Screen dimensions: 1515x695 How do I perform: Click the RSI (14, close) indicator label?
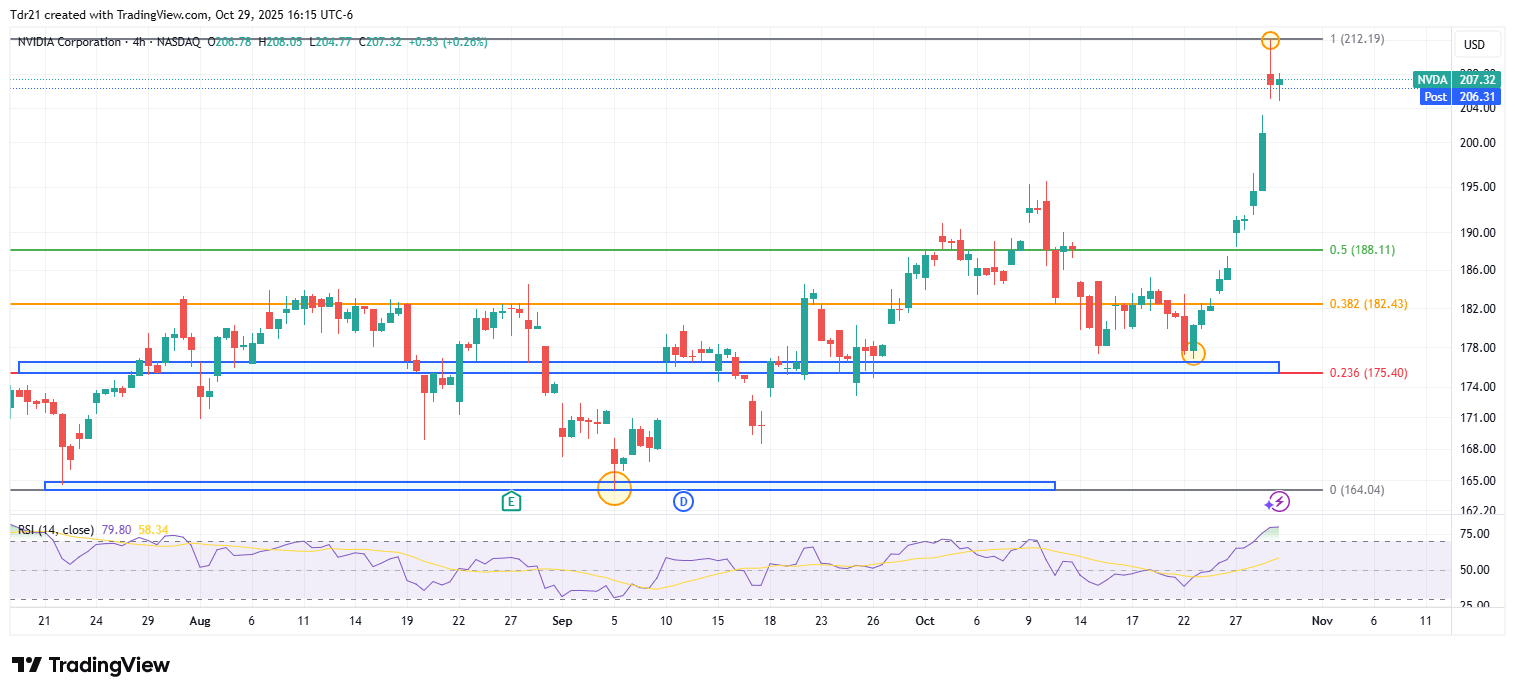coord(57,530)
